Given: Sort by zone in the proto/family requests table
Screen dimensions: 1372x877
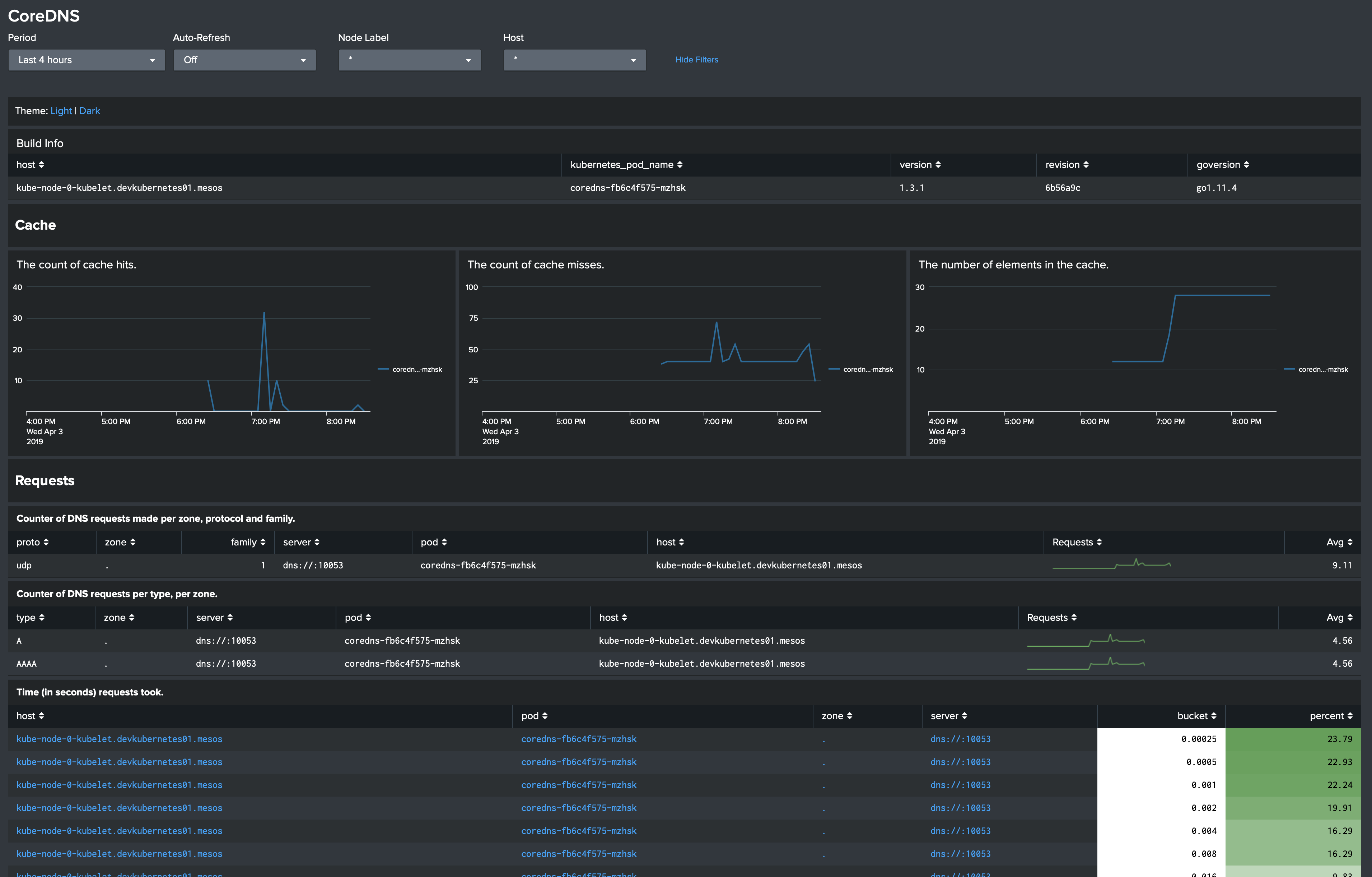Looking at the screenshot, I should (120, 542).
